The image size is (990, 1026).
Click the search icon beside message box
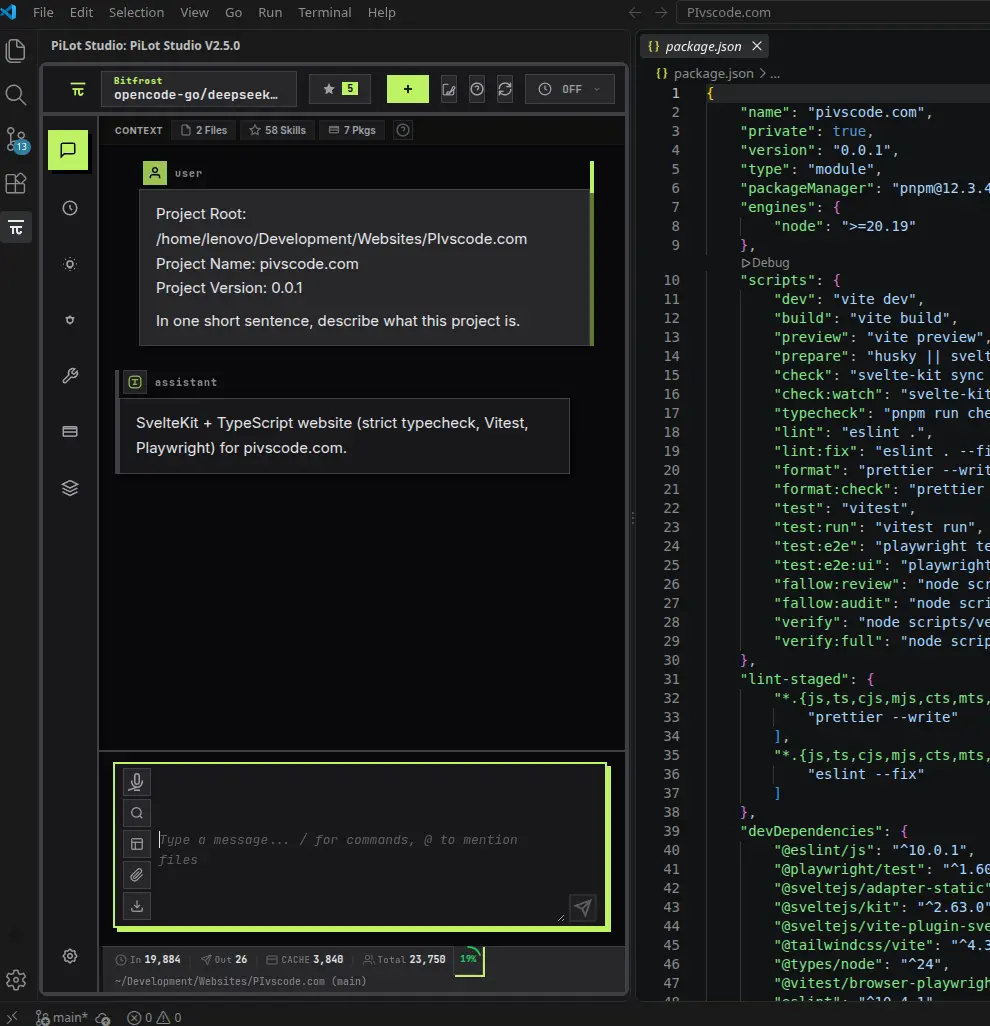pos(137,813)
